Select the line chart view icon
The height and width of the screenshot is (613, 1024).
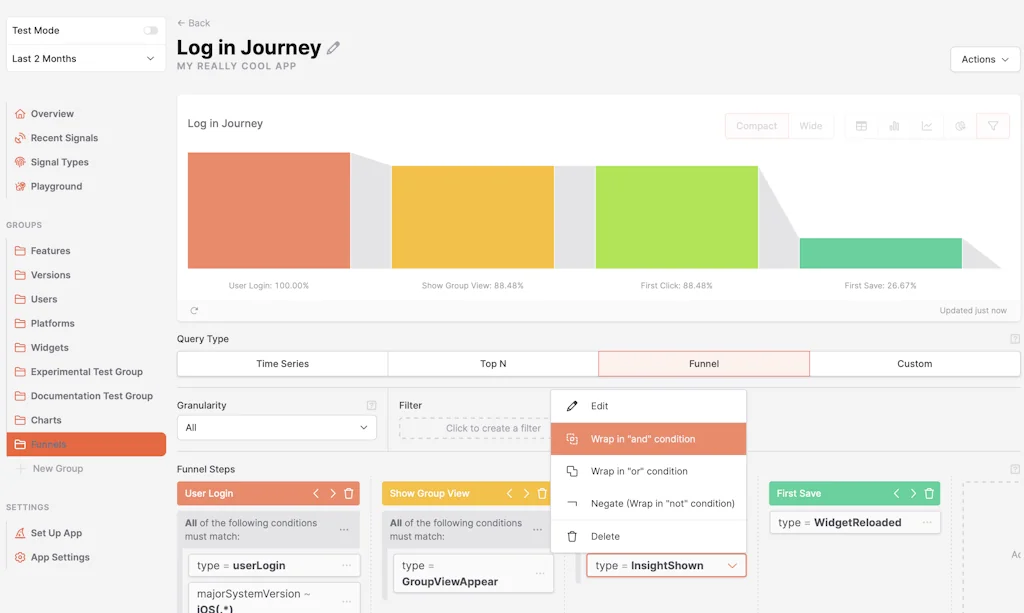point(927,126)
